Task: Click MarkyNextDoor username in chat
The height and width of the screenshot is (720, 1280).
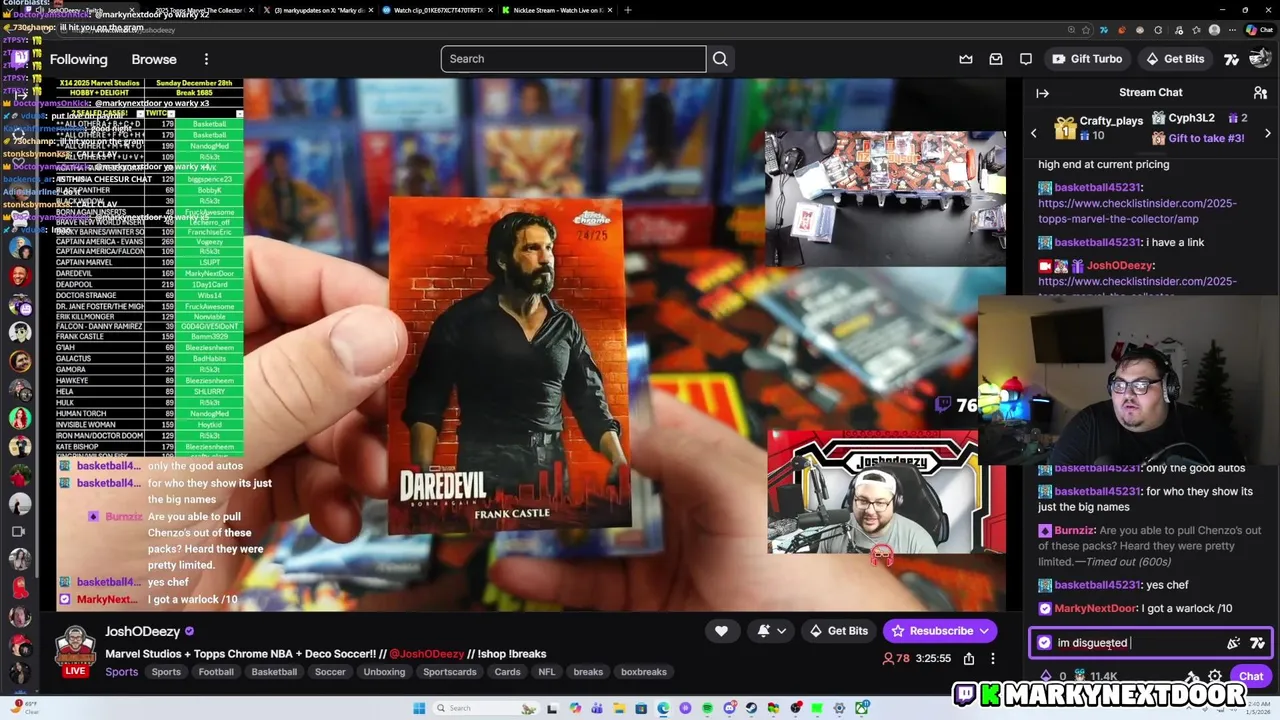Action: click(1096, 608)
